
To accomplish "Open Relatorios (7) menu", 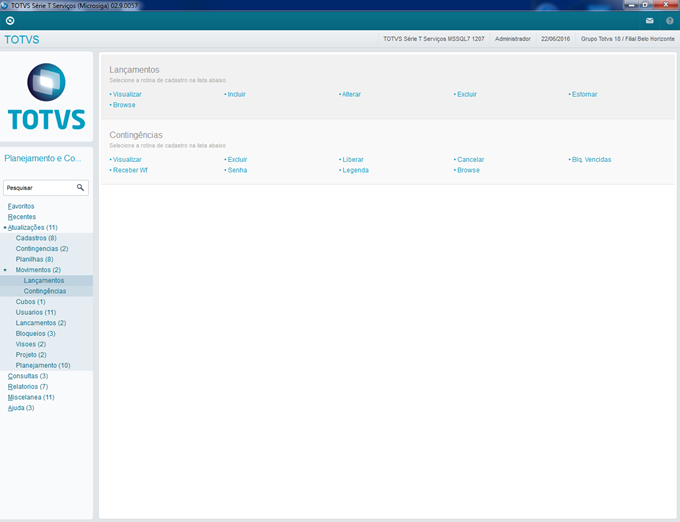I will 28,387.
